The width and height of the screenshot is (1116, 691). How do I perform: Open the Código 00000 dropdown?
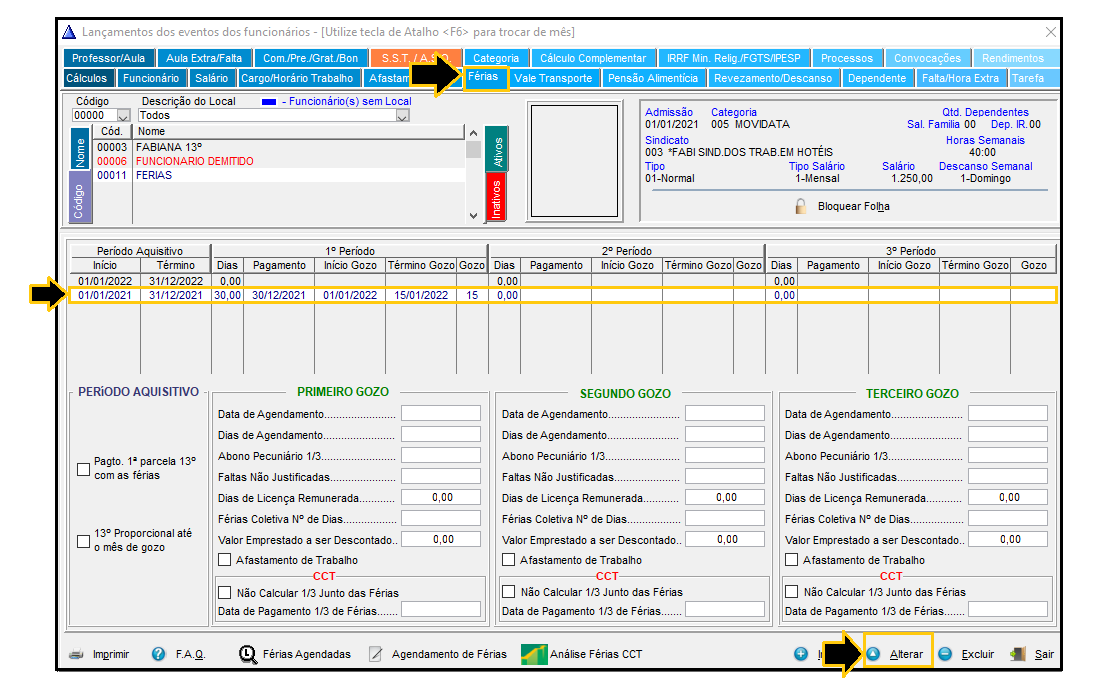click(x=123, y=115)
